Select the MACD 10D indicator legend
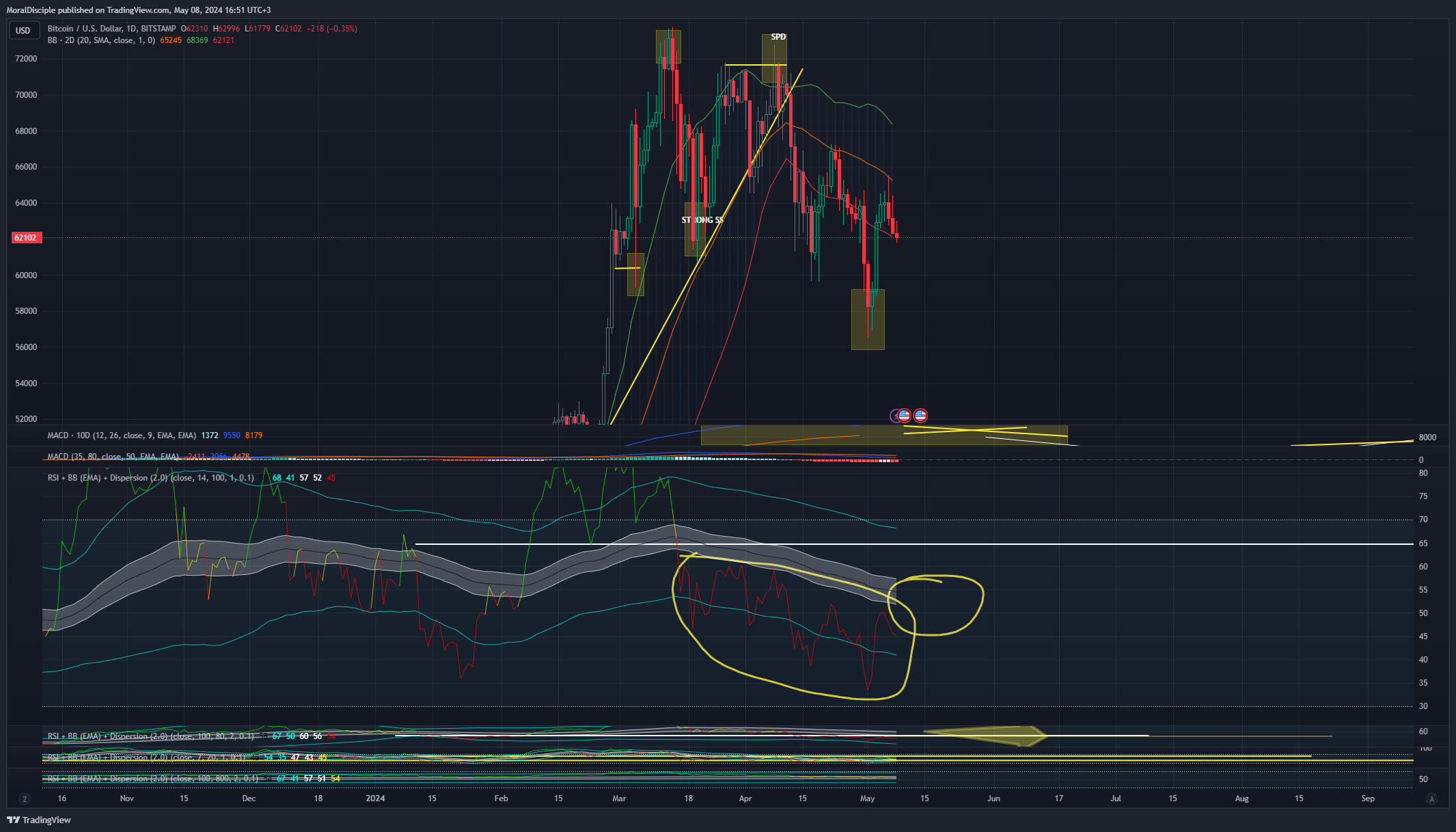This screenshot has height=832, width=1456. 122,435
